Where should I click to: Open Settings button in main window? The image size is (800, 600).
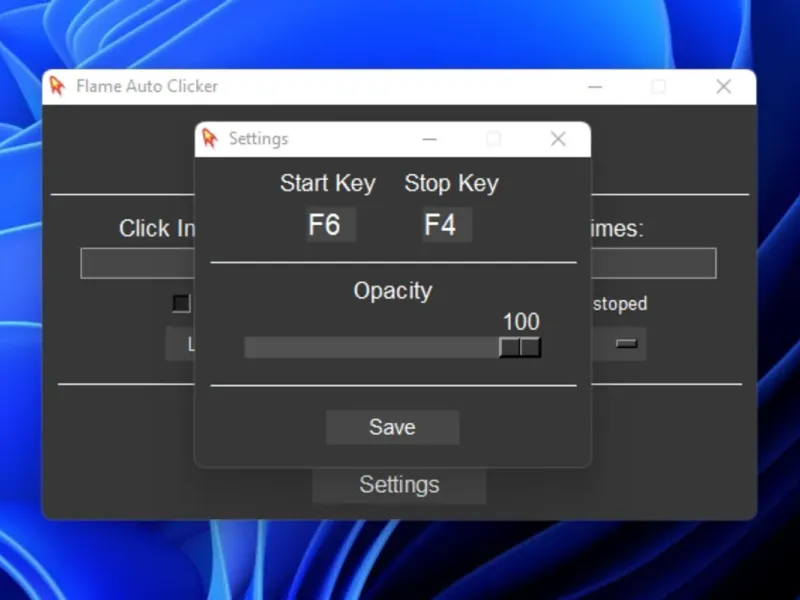(399, 485)
